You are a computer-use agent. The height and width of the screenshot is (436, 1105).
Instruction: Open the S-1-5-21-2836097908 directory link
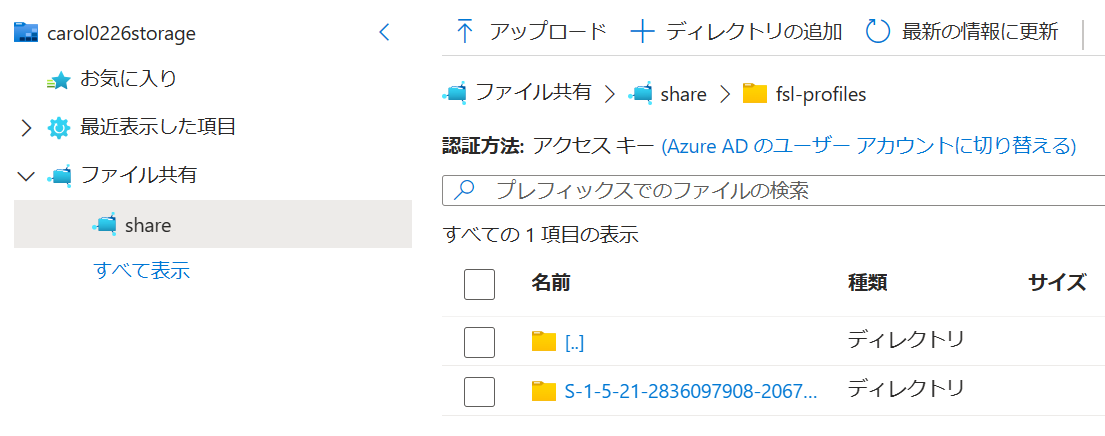[690, 391]
